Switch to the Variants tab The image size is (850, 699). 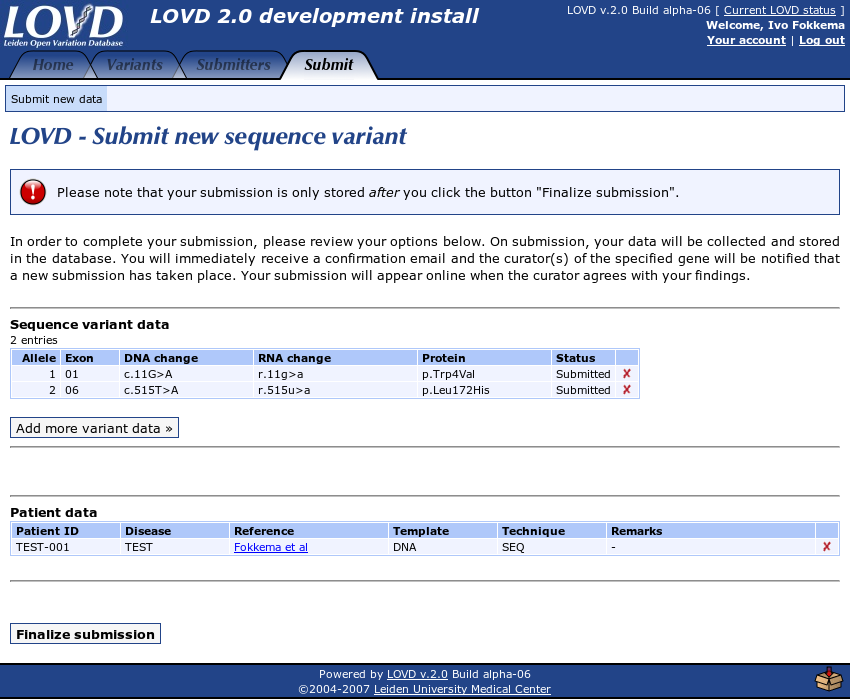click(x=134, y=65)
